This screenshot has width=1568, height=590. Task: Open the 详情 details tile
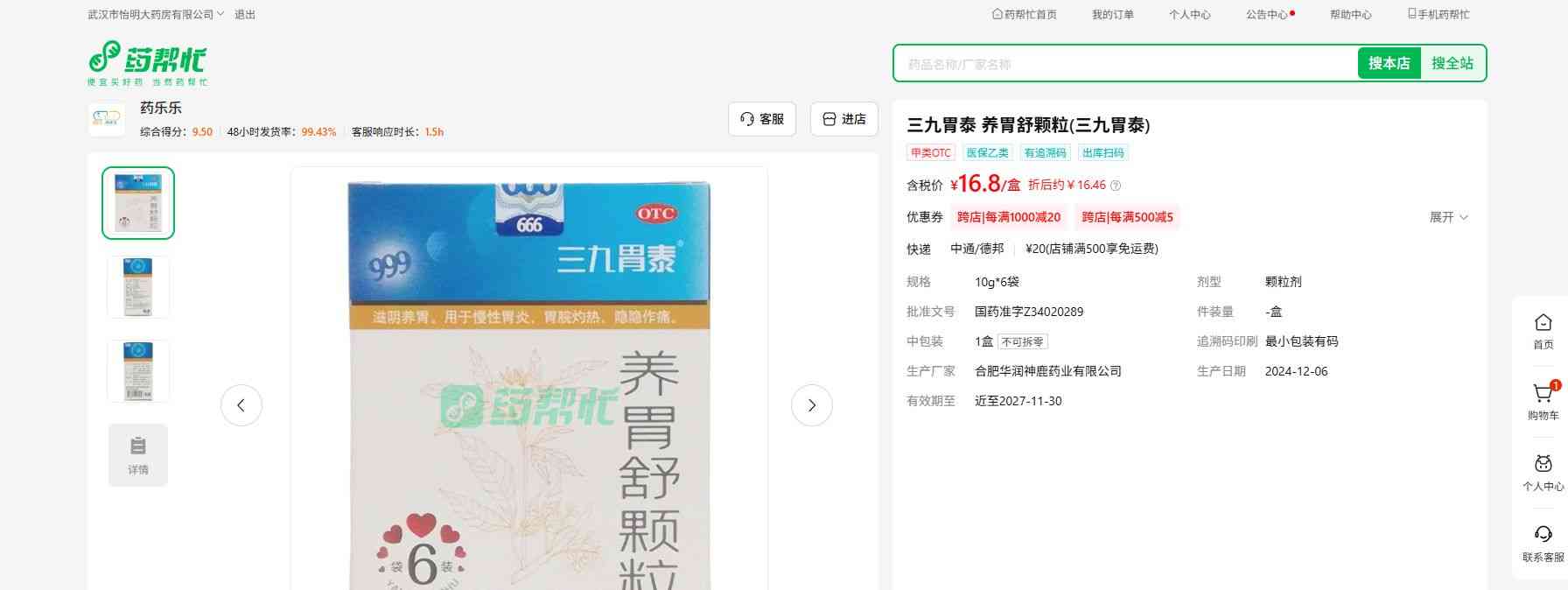[x=138, y=455]
